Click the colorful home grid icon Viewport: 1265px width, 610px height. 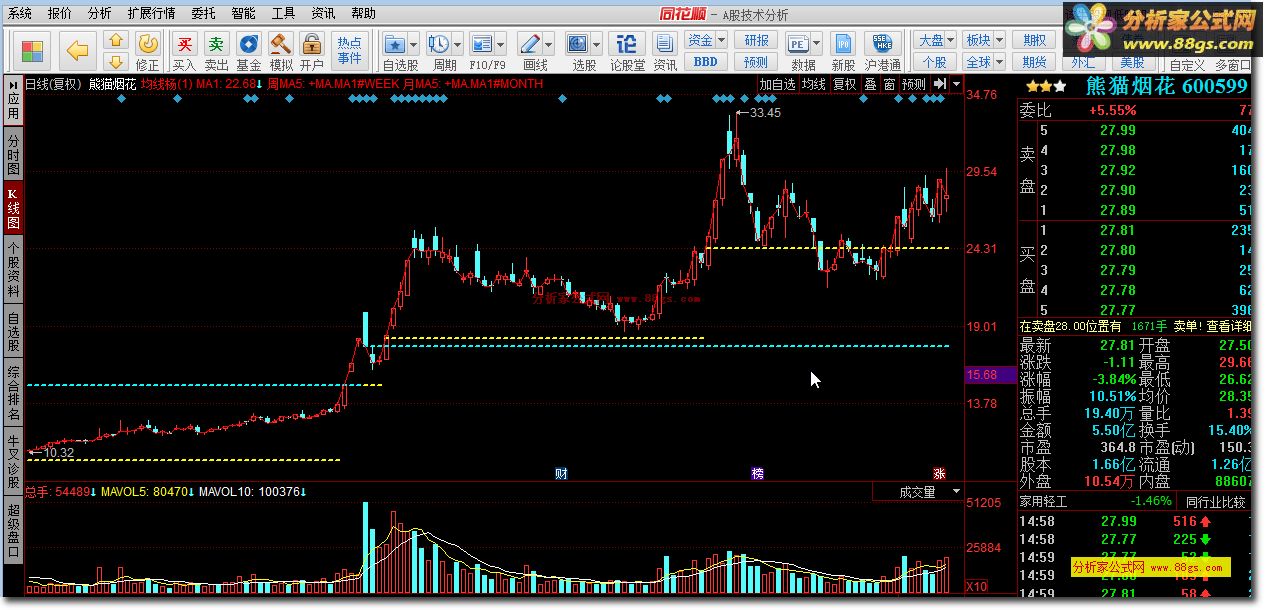point(32,50)
